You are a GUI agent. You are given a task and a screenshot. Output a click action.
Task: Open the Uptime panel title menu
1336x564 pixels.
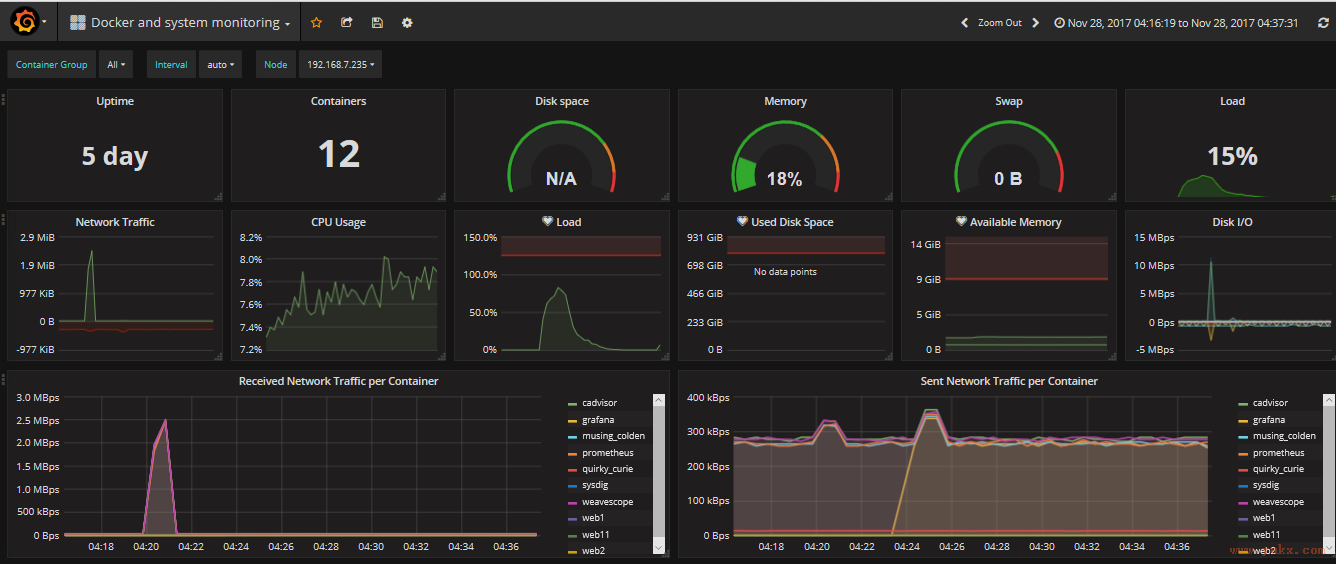click(115, 101)
